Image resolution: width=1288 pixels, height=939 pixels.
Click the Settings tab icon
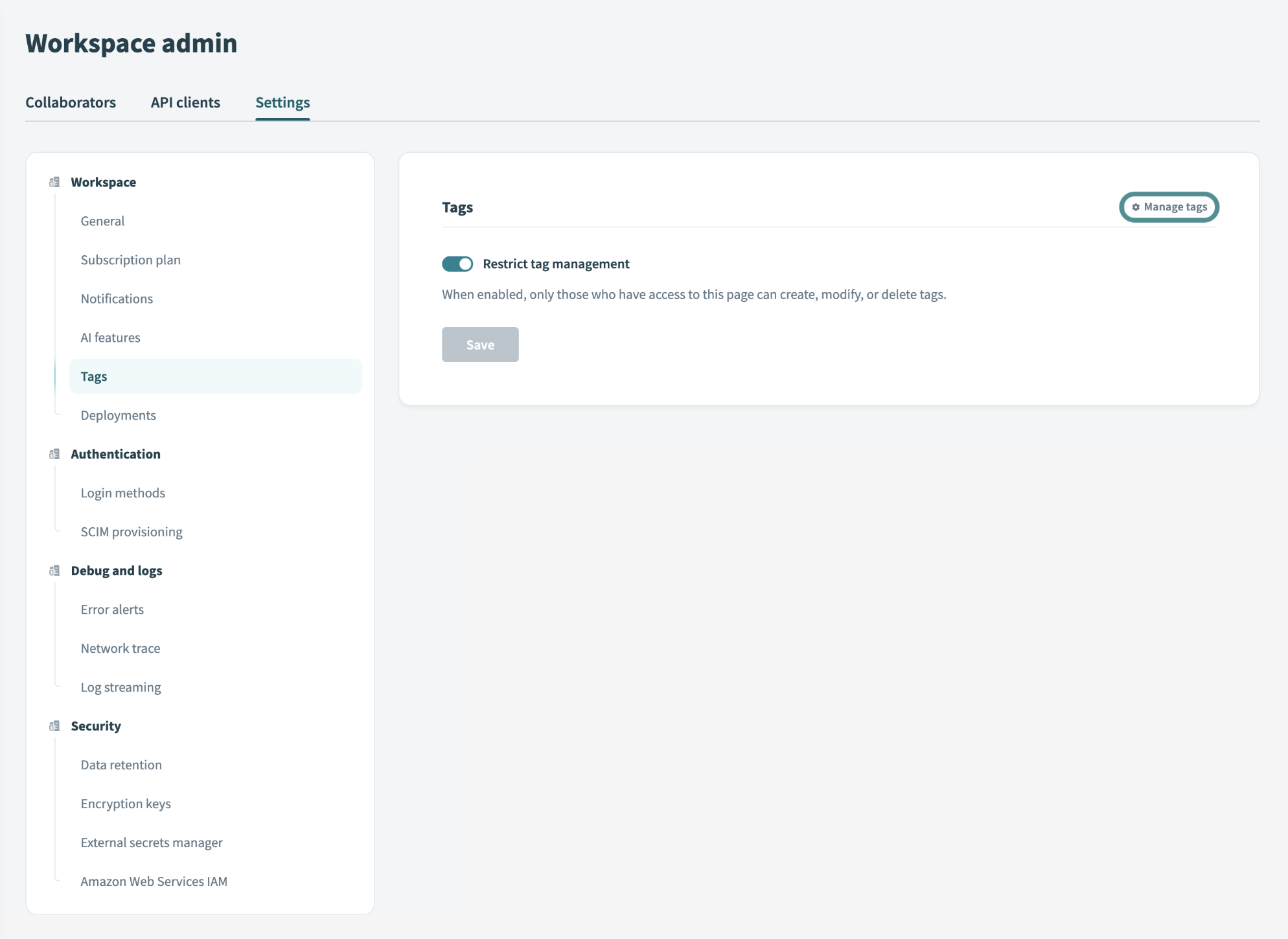[x=281, y=101]
